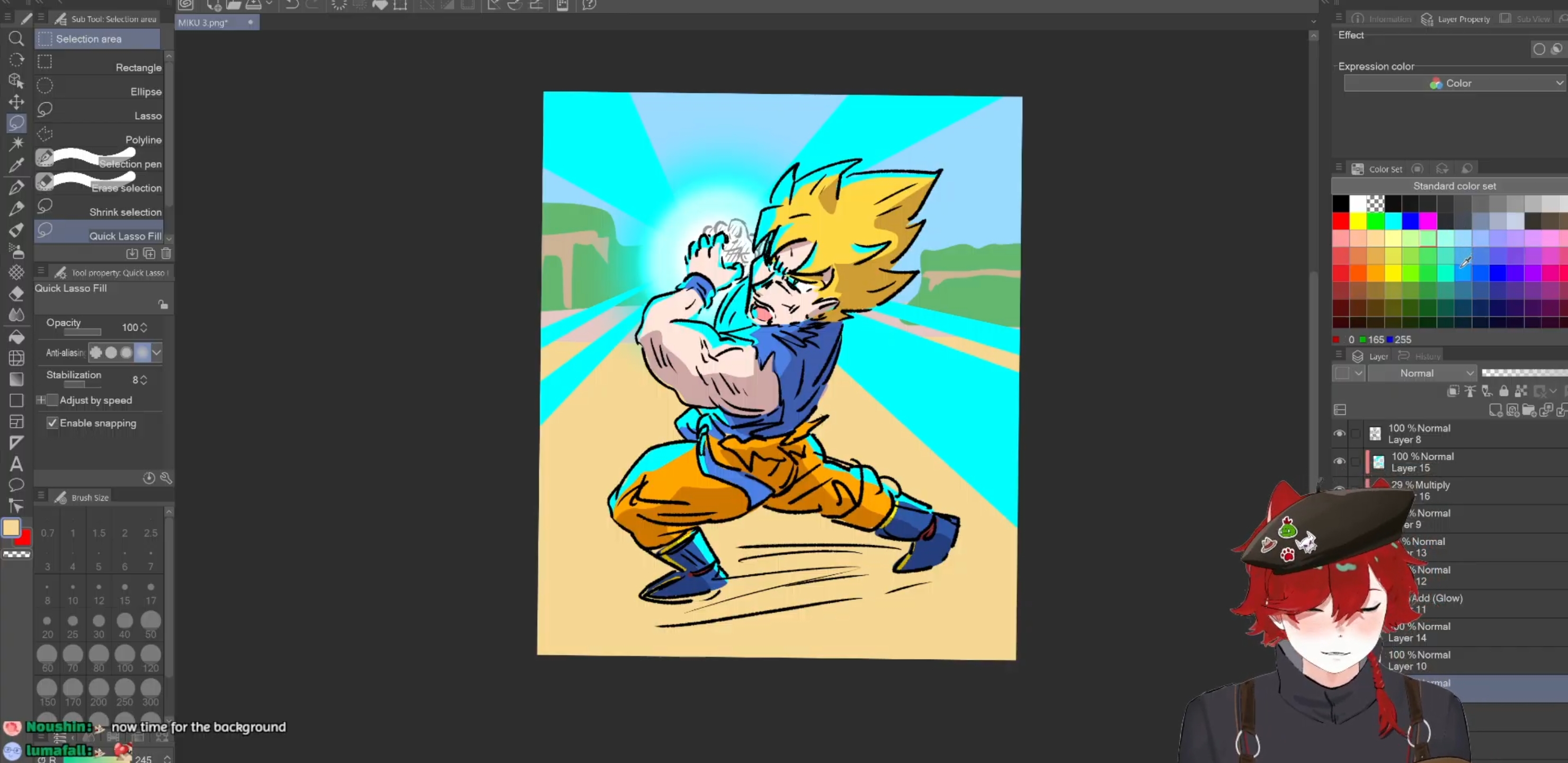The image size is (1568, 763).
Task: Select the Ruler tool
Action: coord(16,442)
